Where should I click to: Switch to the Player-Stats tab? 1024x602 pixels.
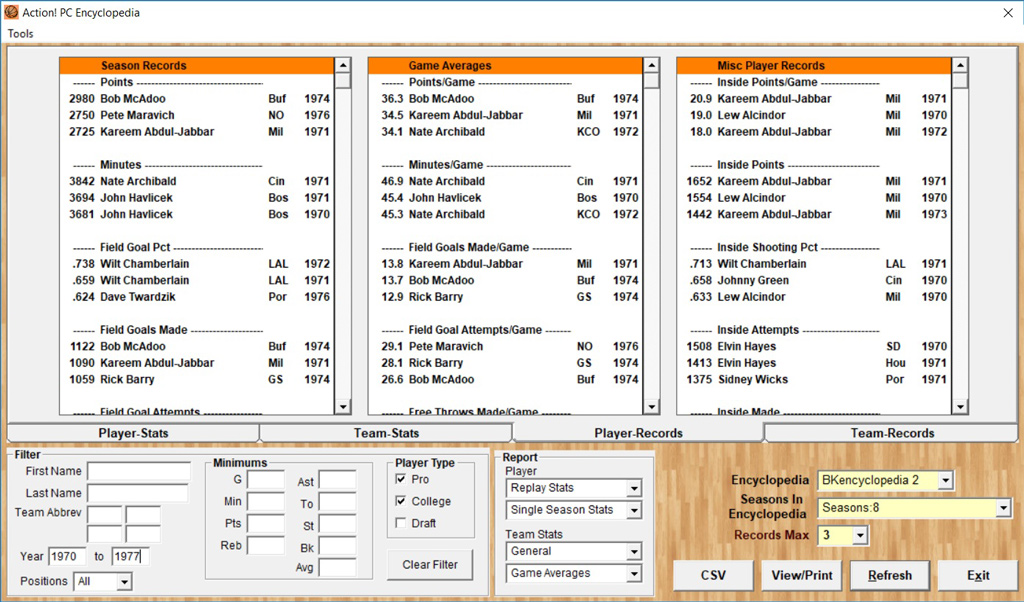[133, 433]
